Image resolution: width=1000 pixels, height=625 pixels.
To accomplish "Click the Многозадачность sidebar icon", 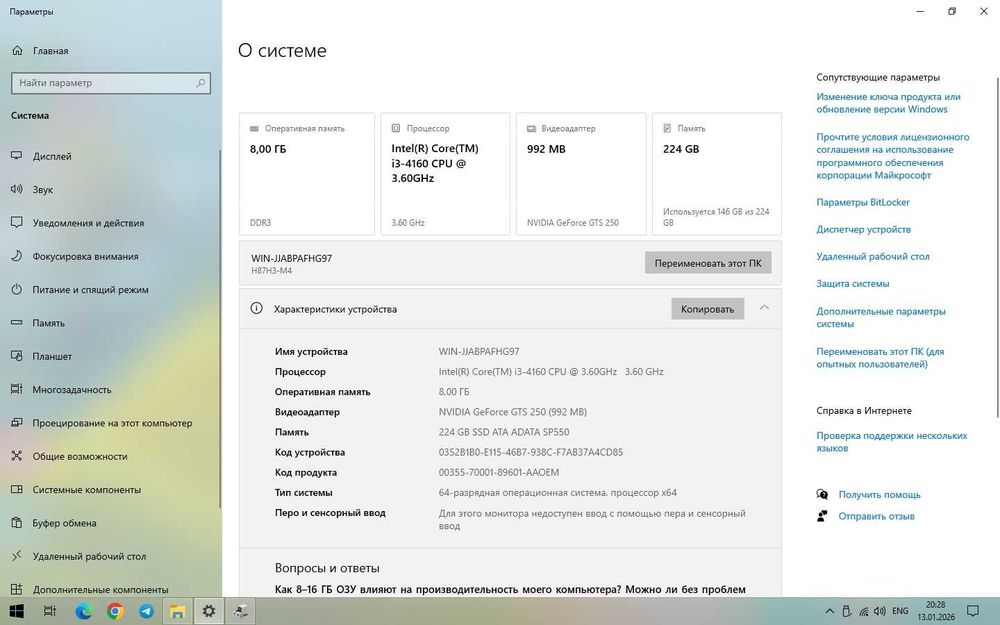I will [x=17, y=389].
